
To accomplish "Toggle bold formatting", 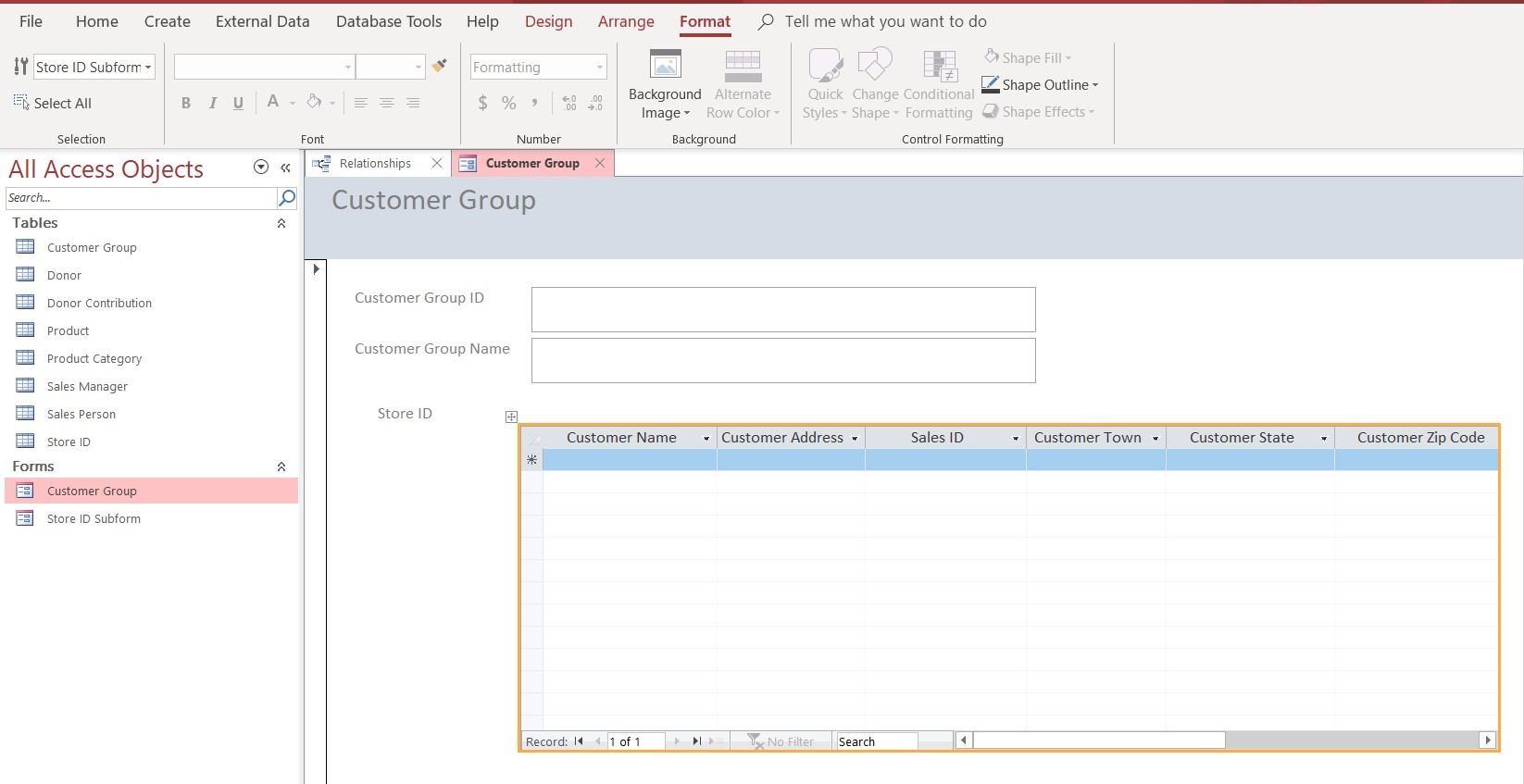I will [186, 103].
